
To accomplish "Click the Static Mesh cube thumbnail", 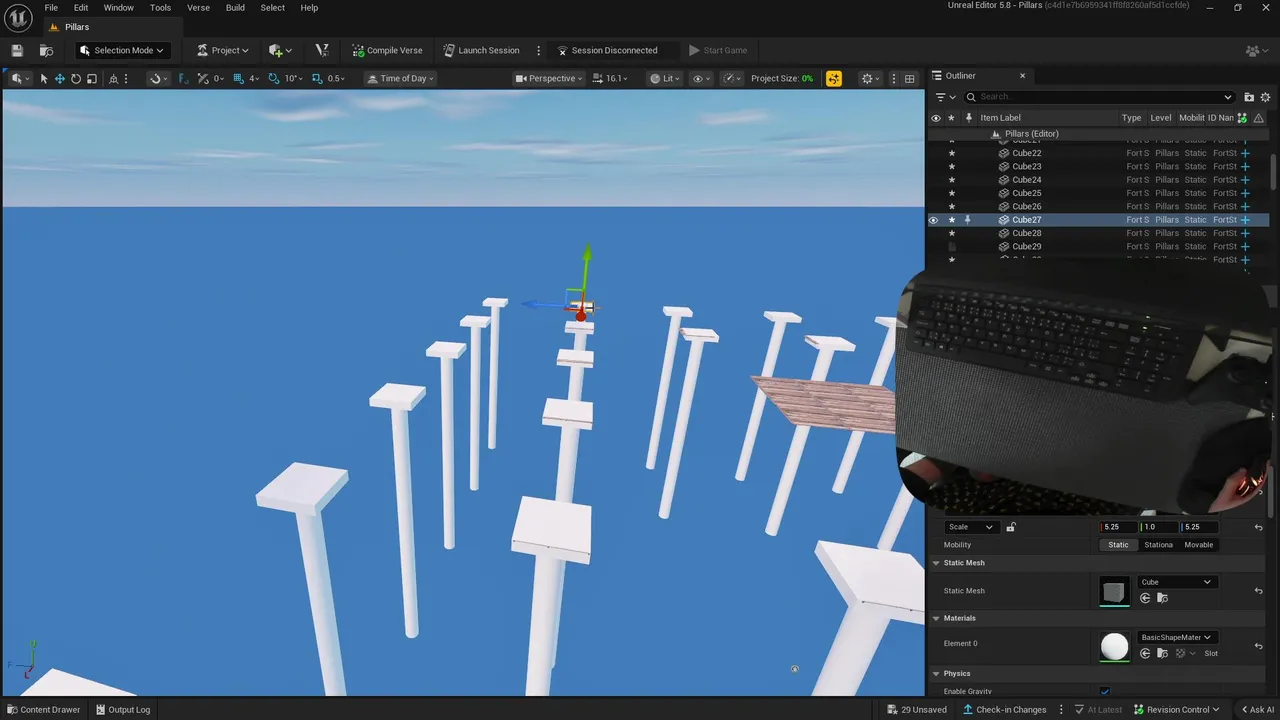I will coord(1114,591).
